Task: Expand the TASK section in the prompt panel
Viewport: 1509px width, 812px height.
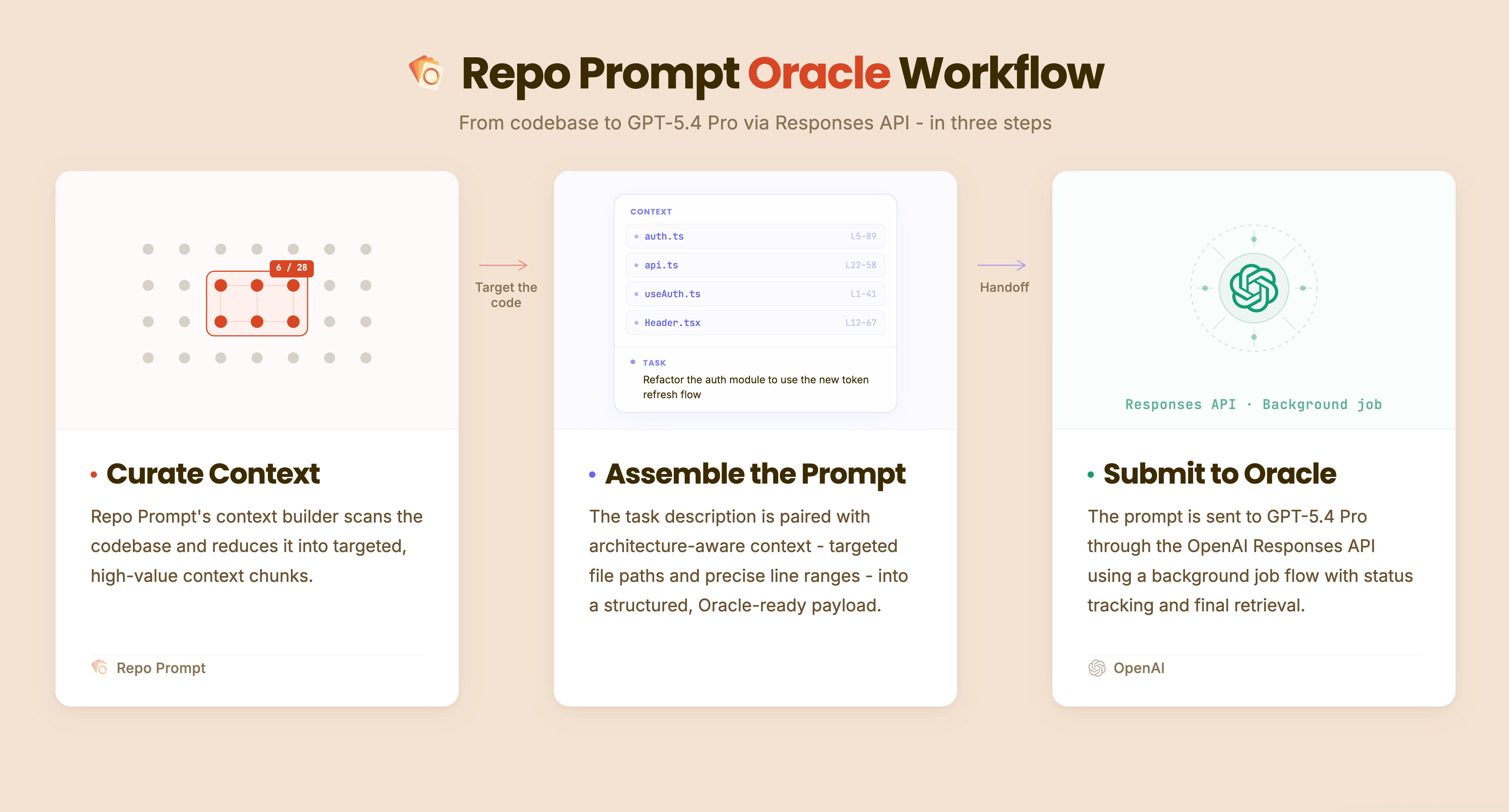Action: pyautogui.click(x=654, y=363)
